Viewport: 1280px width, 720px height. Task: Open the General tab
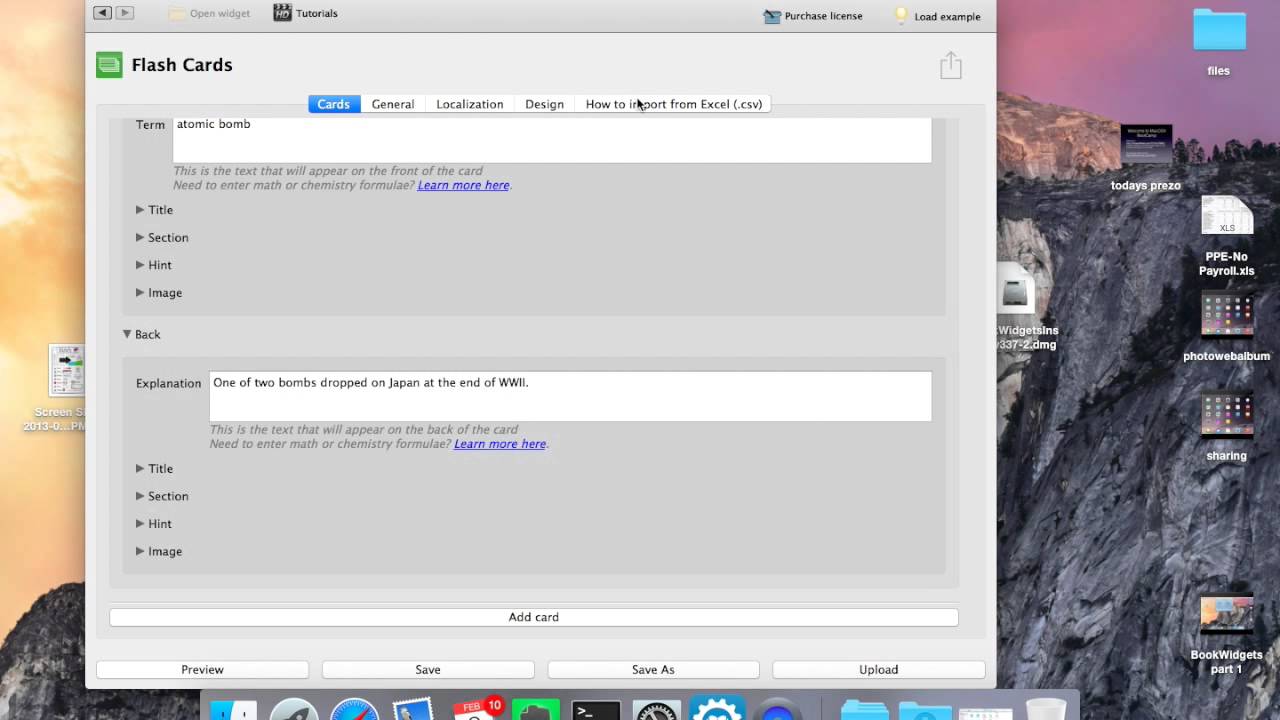[393, 104]
